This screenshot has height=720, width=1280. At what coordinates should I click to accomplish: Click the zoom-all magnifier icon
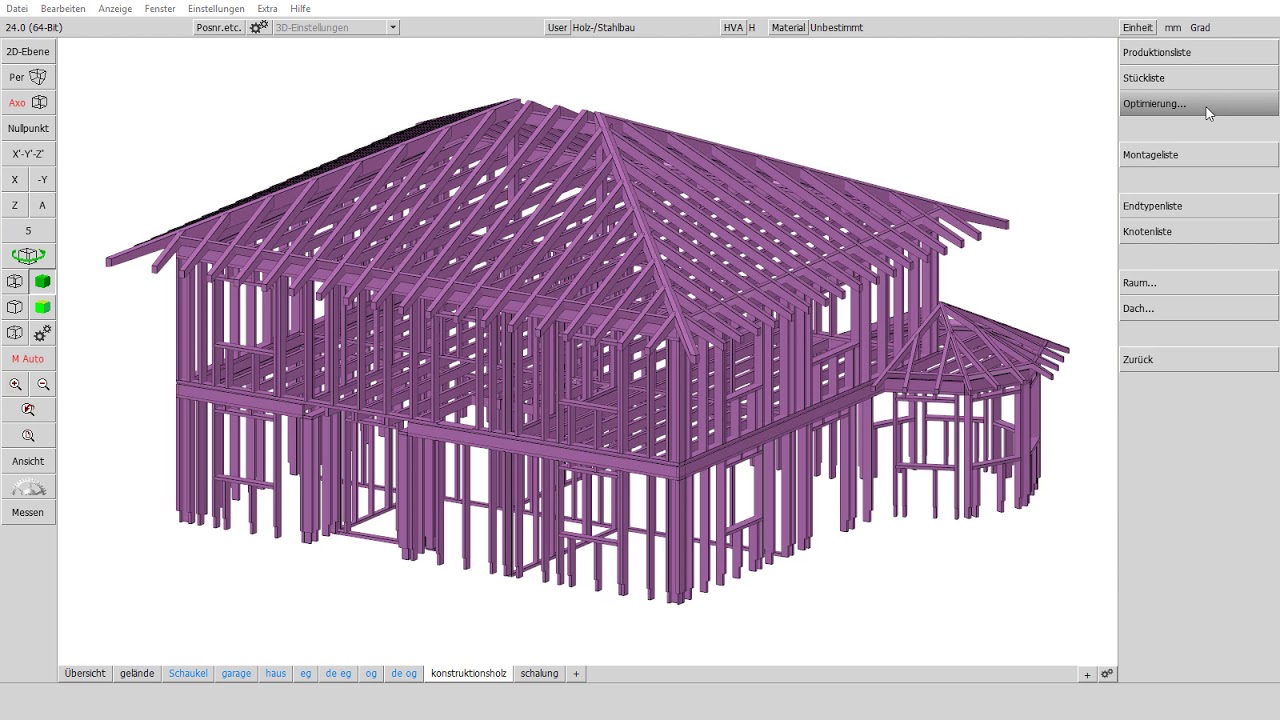[x=28, y=436]
